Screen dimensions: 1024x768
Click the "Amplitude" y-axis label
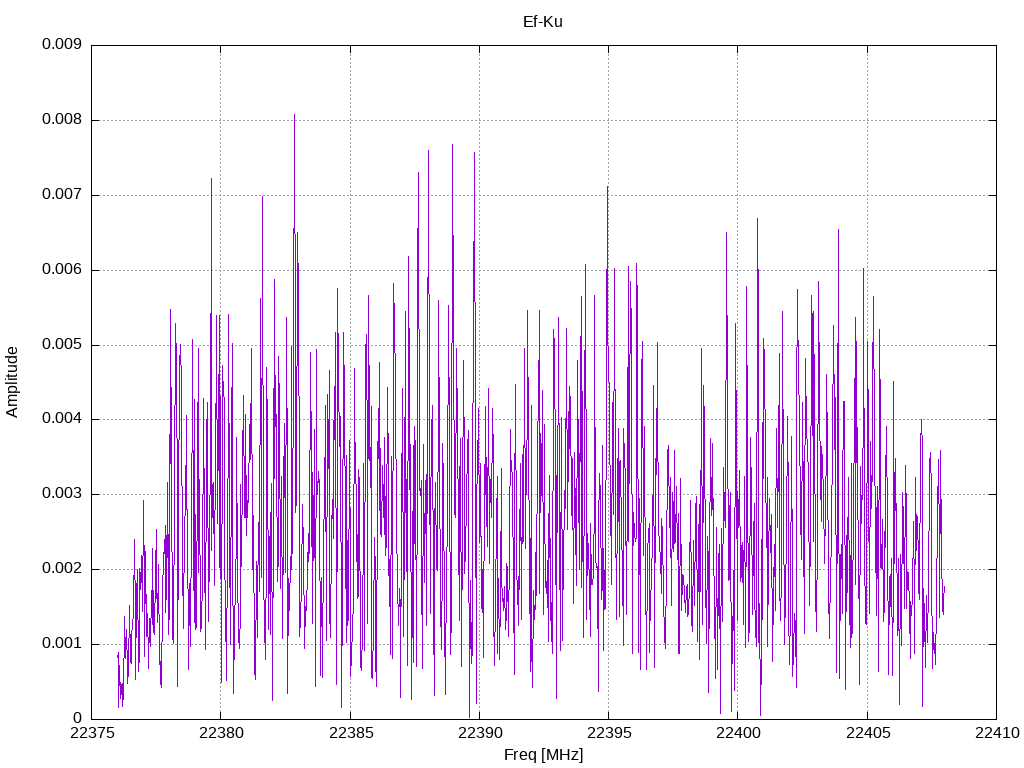coord(12,382)
